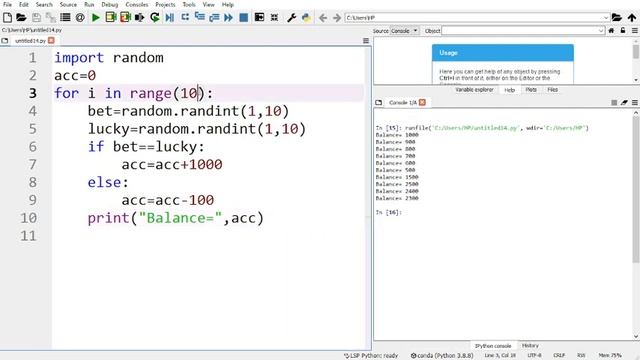Go forward to next cursor position
The image size is (640, 360).
(x=337, y=18)
